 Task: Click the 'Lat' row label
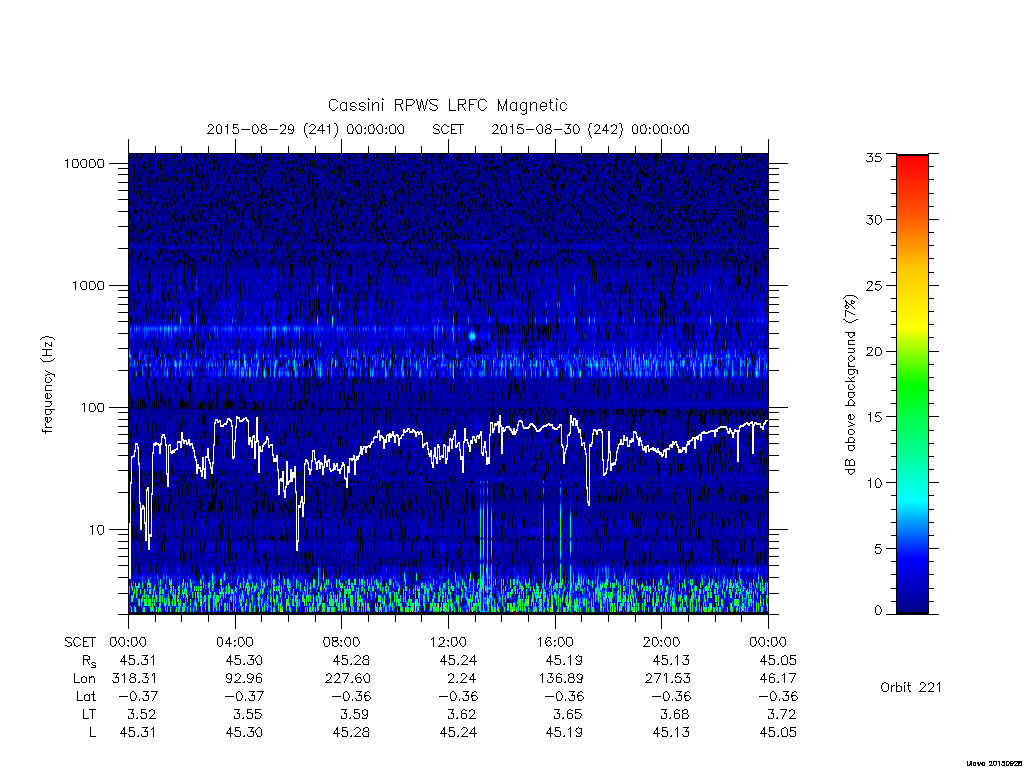pyautogui.click(x=86, y=696)
